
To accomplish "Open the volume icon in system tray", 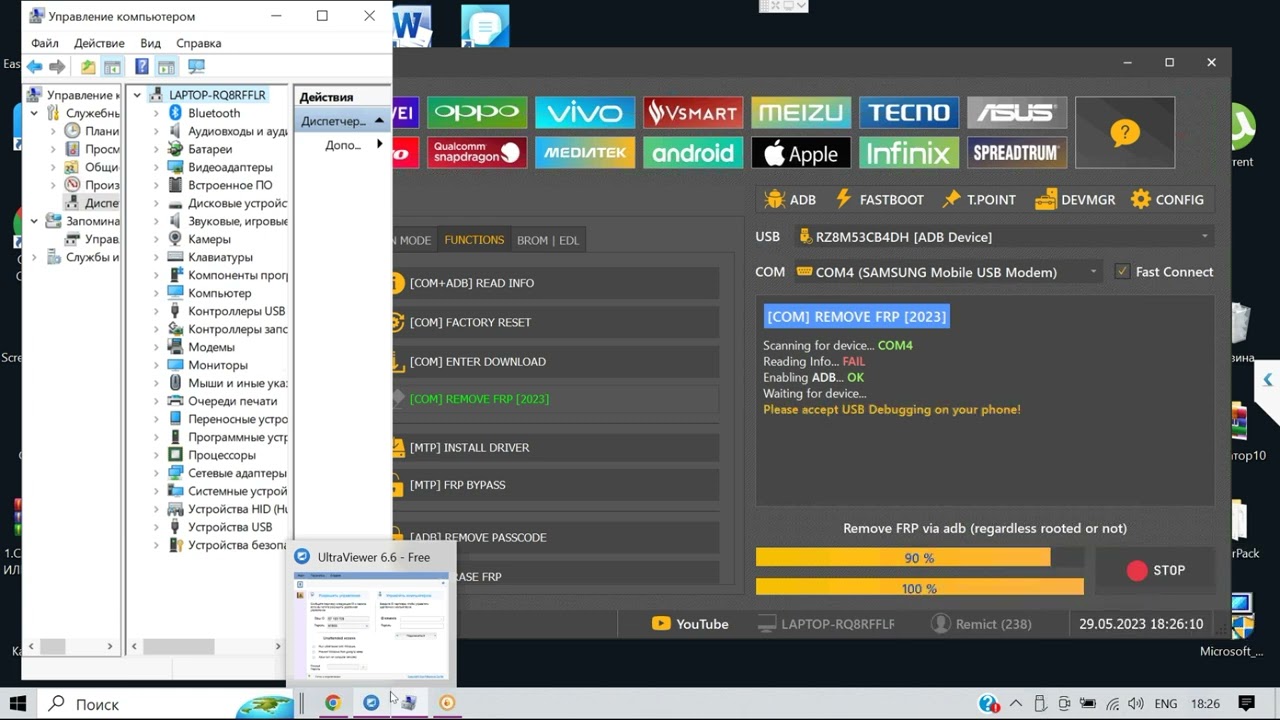I will [1136, 704].
